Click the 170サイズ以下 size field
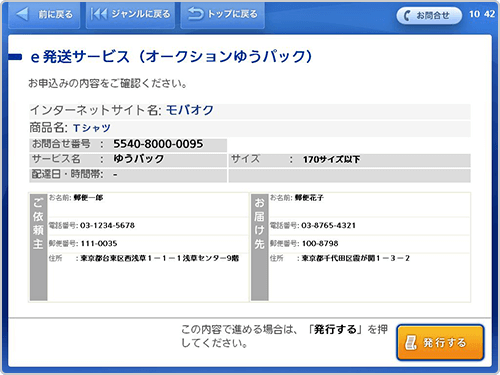This screenshot has width=500, height=375. coord(331,160)
